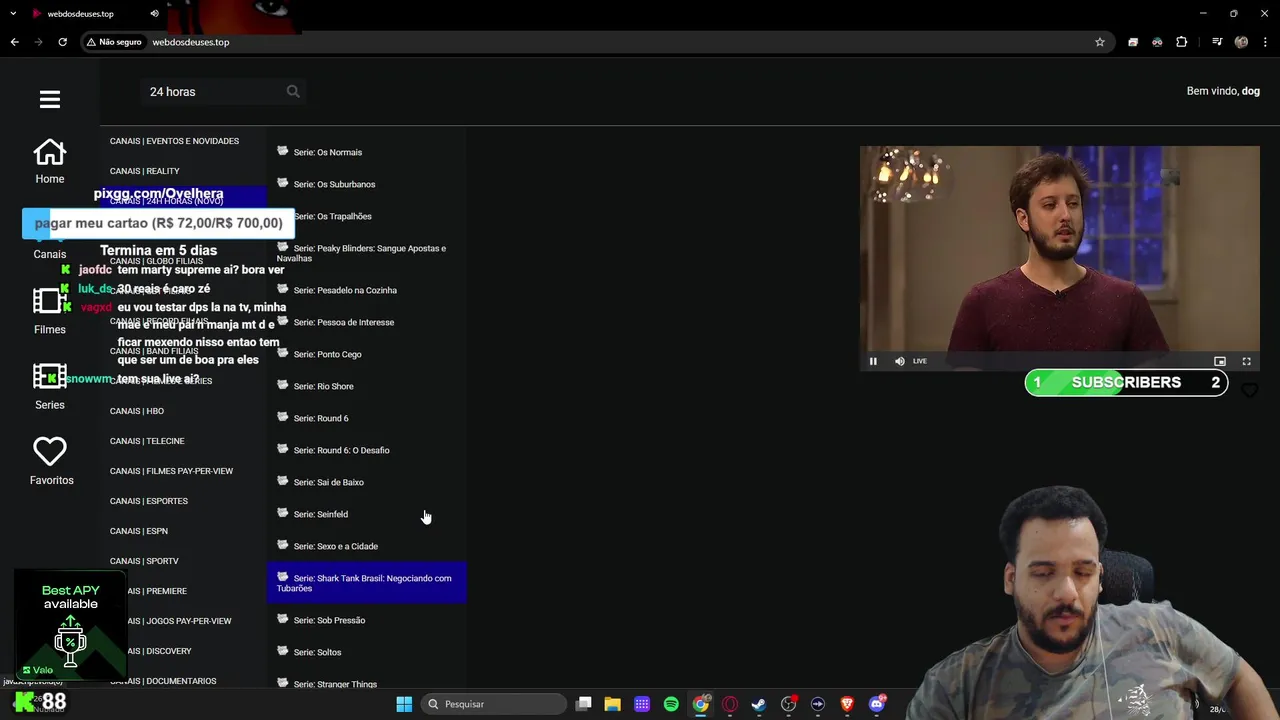
Task: Bookmark this page with star icon
Action: click(x=1100, y=42)
